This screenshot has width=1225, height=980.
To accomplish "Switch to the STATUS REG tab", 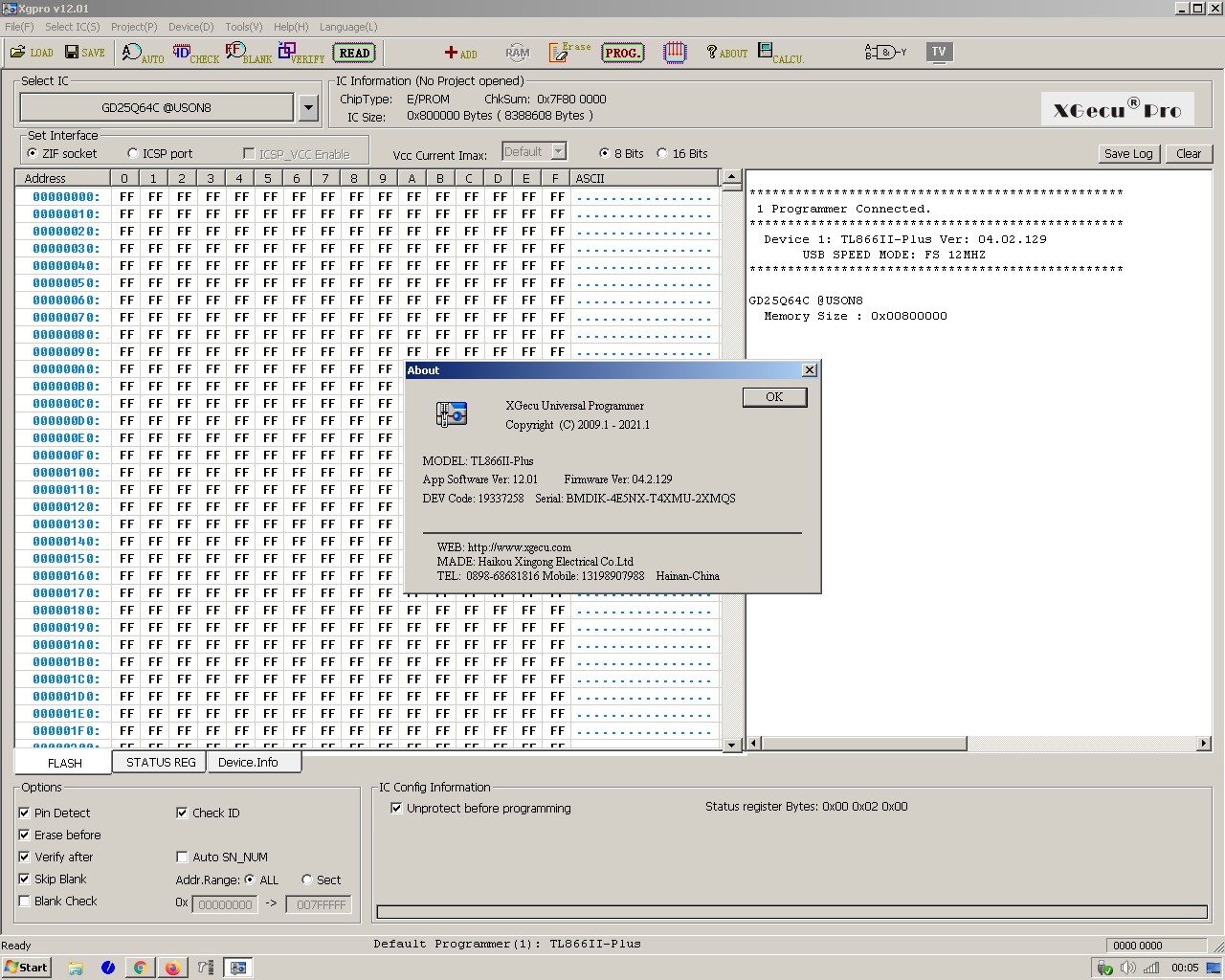I will pos(161,762).
